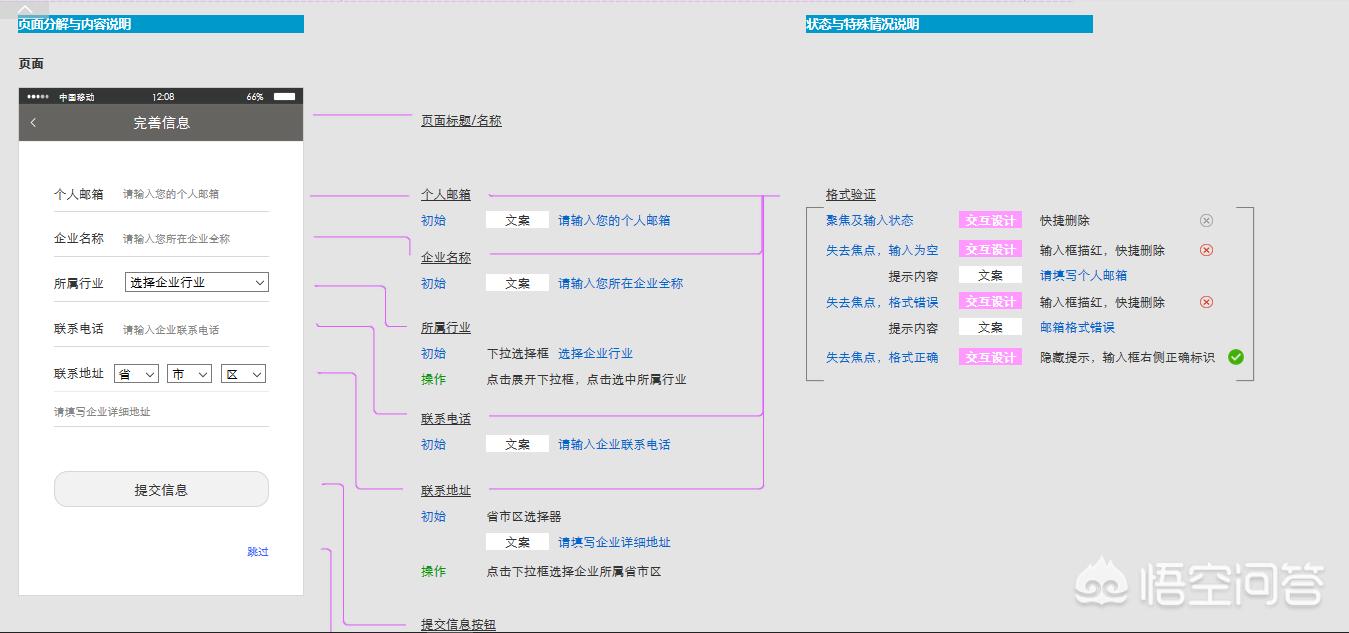Click 文案 box next to 请填写个人邮箱
Image resolution: width=1349 pixels, height=633 pixels.
pyautogui.click(x=990, y=276)
